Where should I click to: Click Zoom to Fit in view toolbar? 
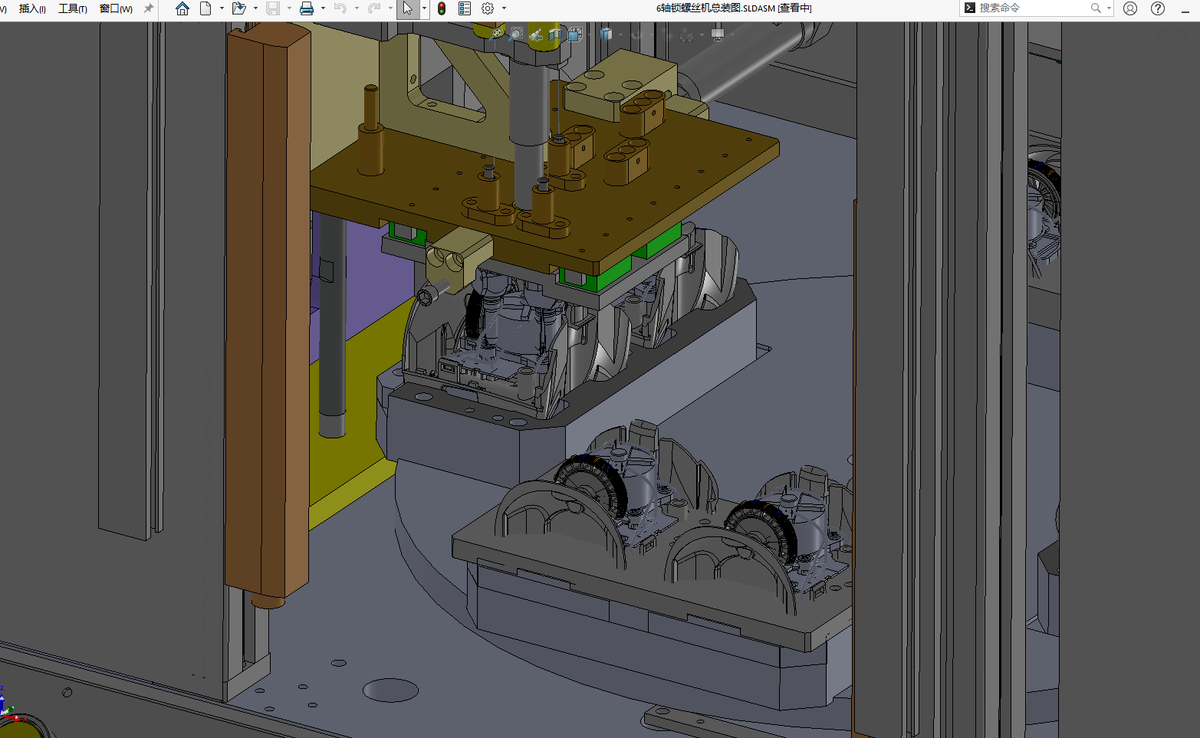(x=497, y=34)
